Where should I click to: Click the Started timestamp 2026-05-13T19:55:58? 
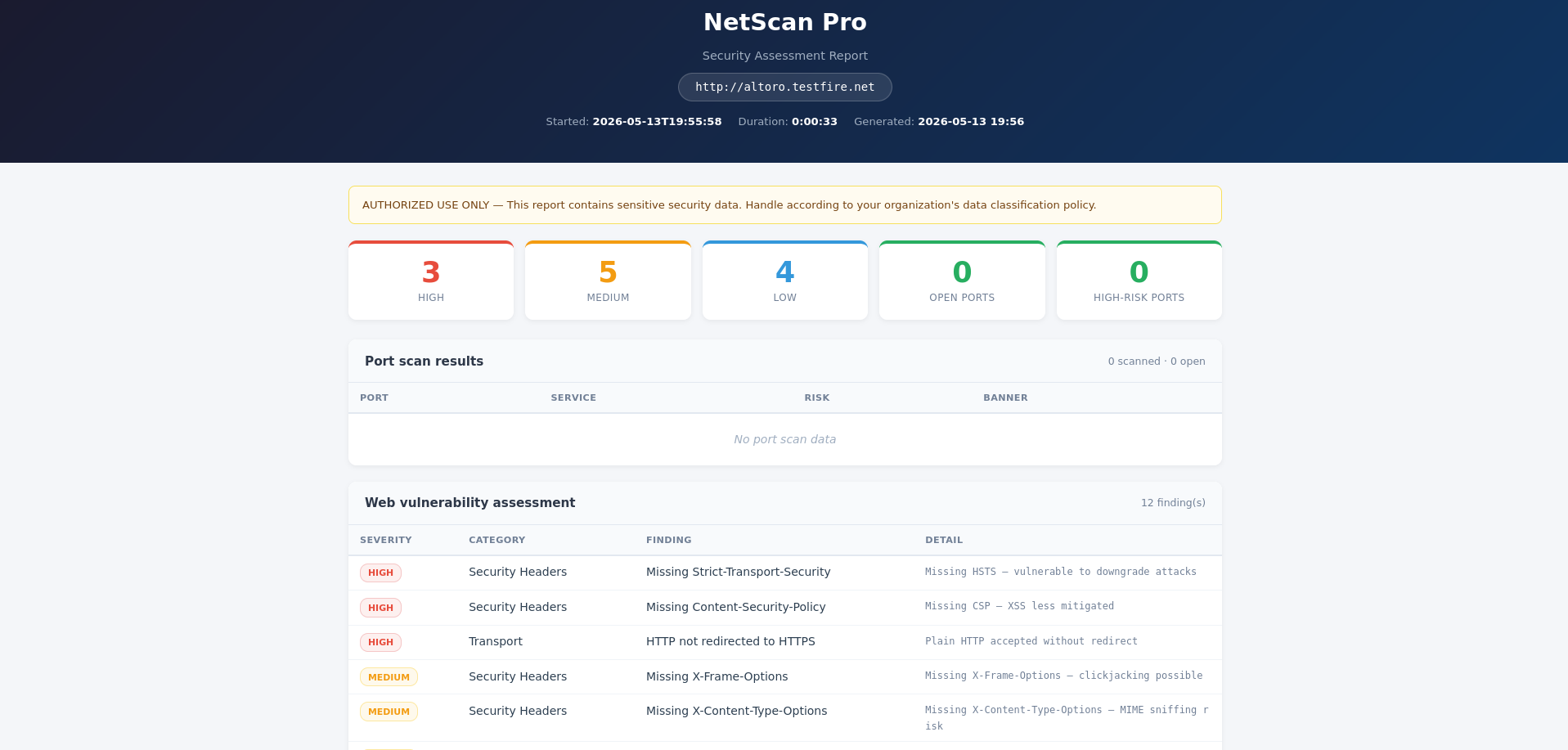[657, 122]
